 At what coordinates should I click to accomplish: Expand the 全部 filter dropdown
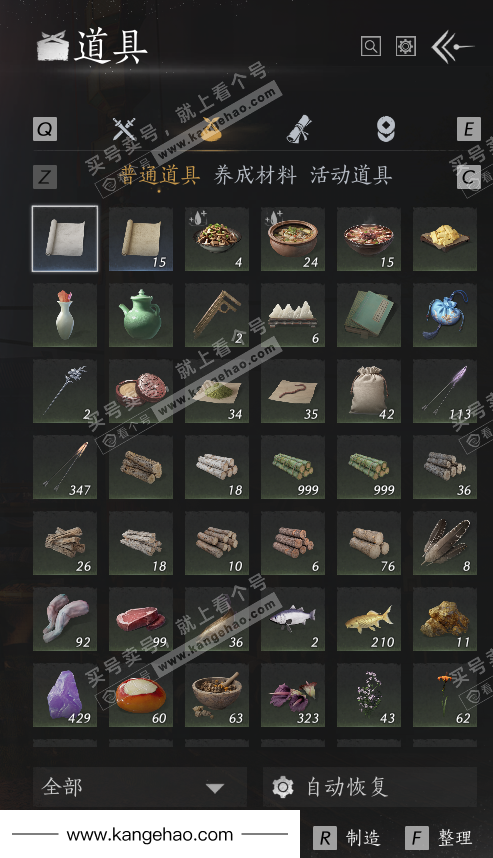point(140,787)
